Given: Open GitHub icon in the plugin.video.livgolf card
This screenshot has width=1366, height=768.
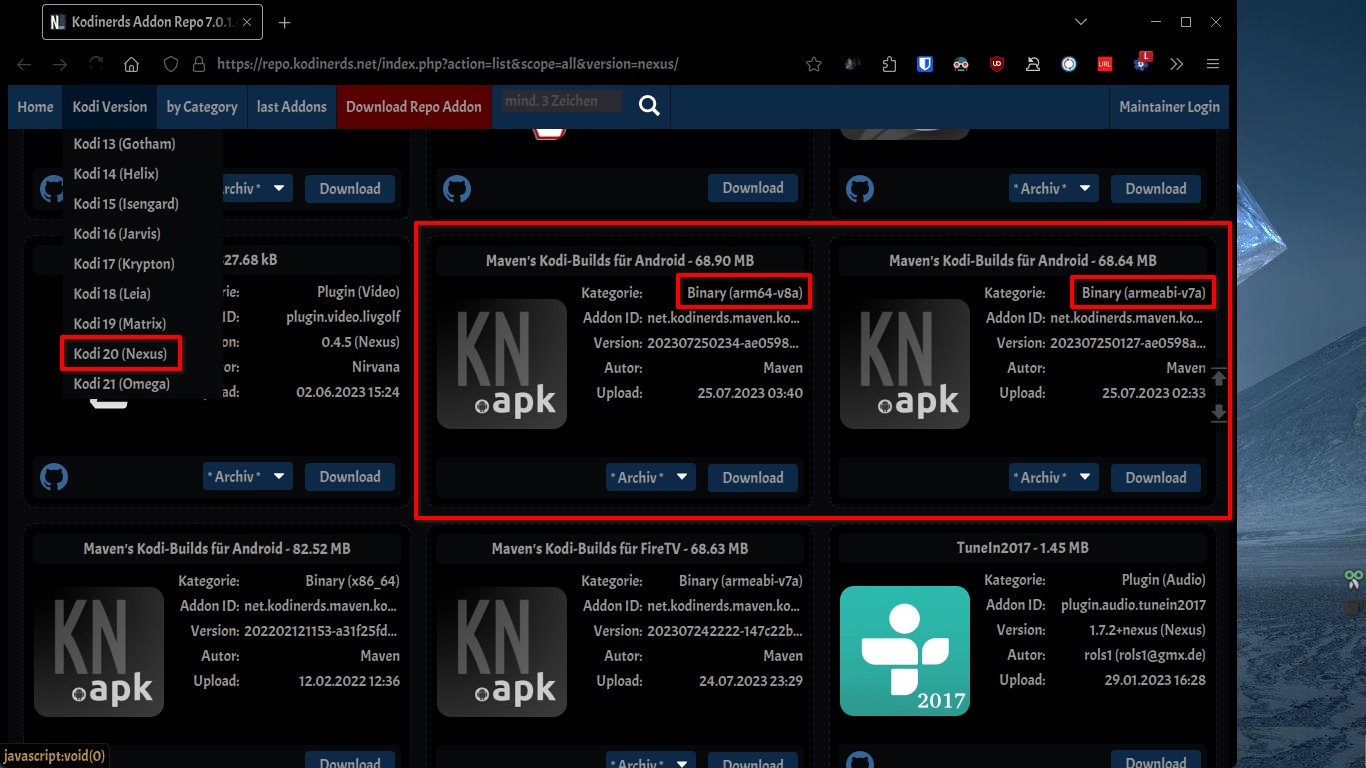Looking at the screenshot, I should coord(54,476).
